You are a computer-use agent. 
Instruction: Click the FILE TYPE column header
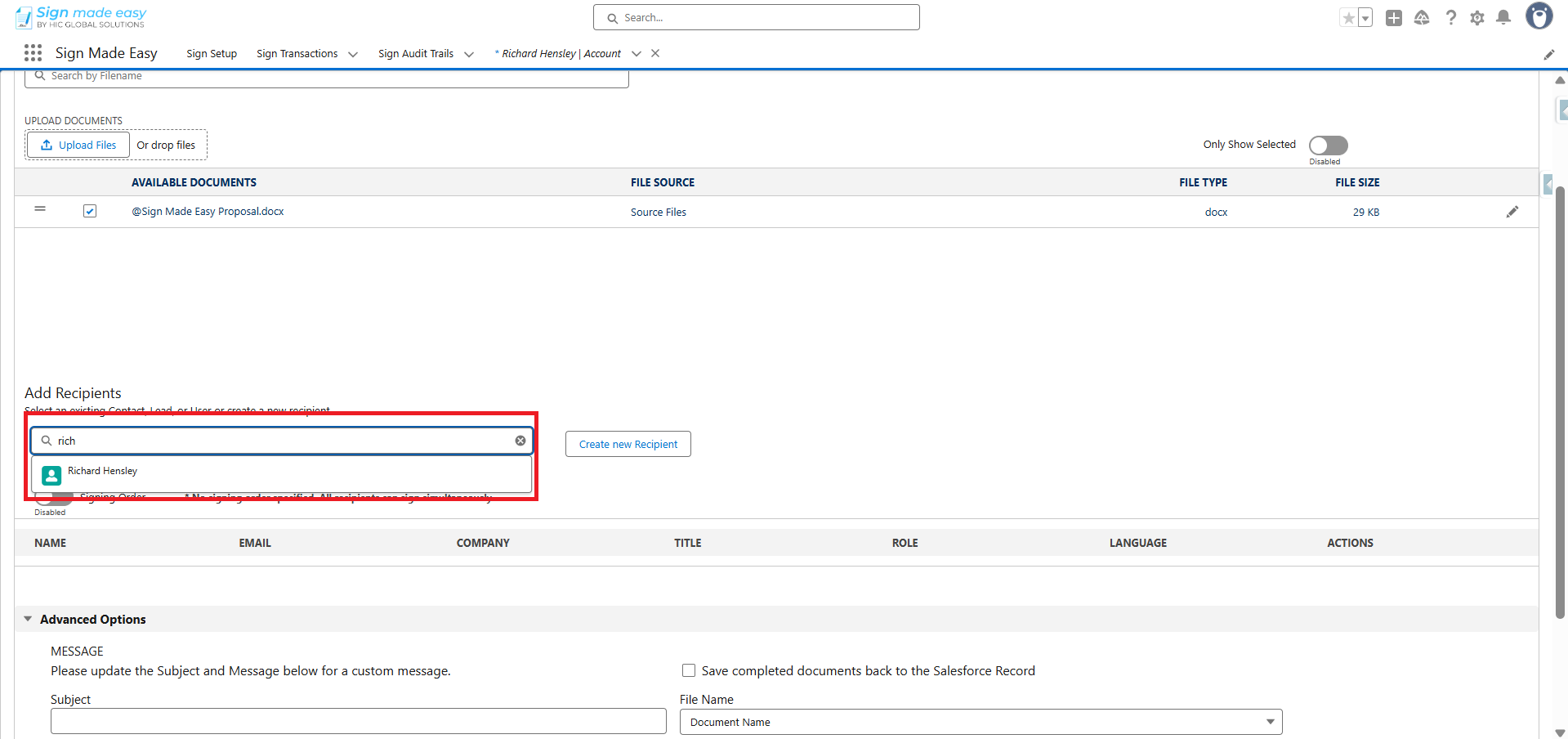click(x=1204, y=182)
